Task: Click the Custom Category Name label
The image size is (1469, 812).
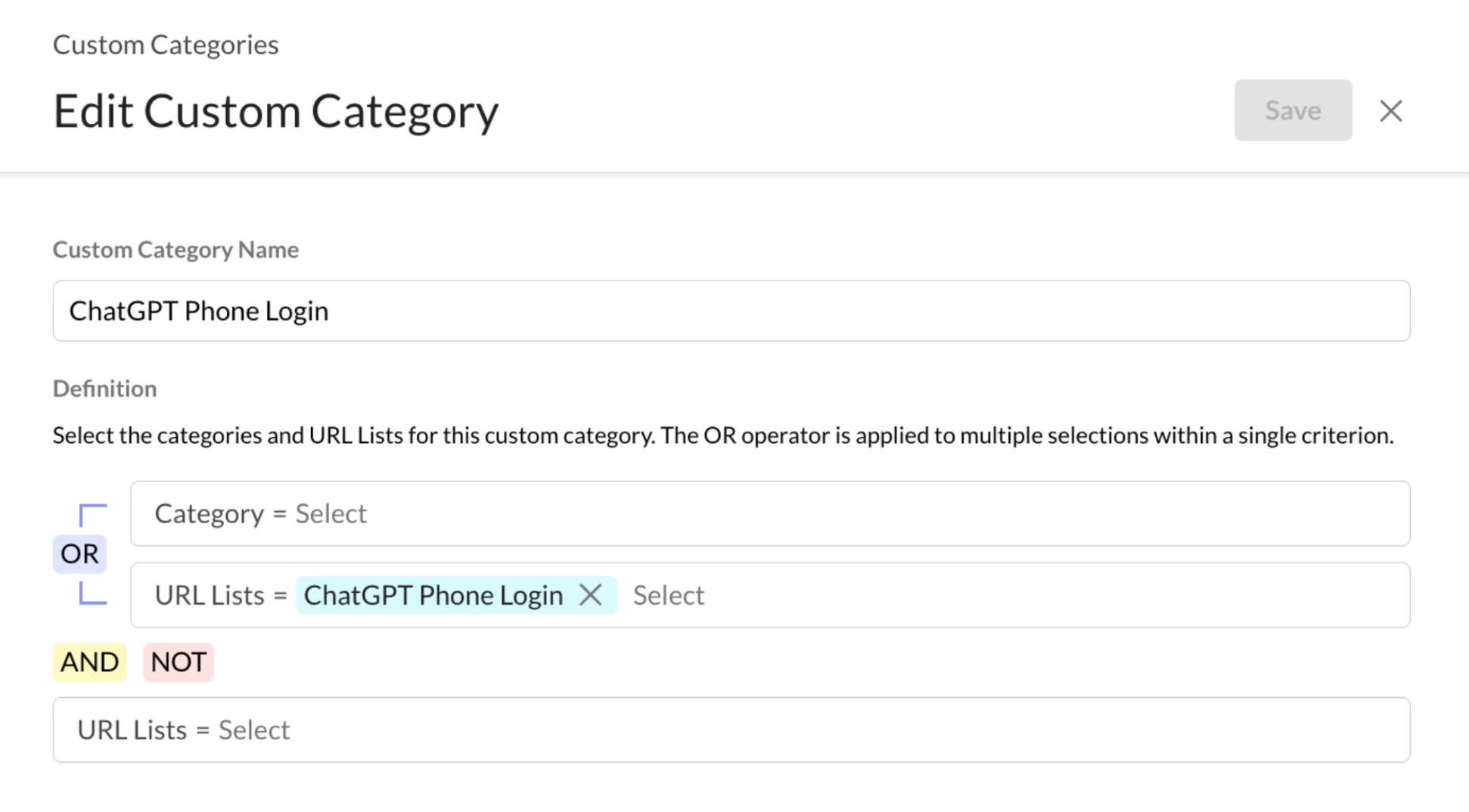Action: click(x=175, y=249)
